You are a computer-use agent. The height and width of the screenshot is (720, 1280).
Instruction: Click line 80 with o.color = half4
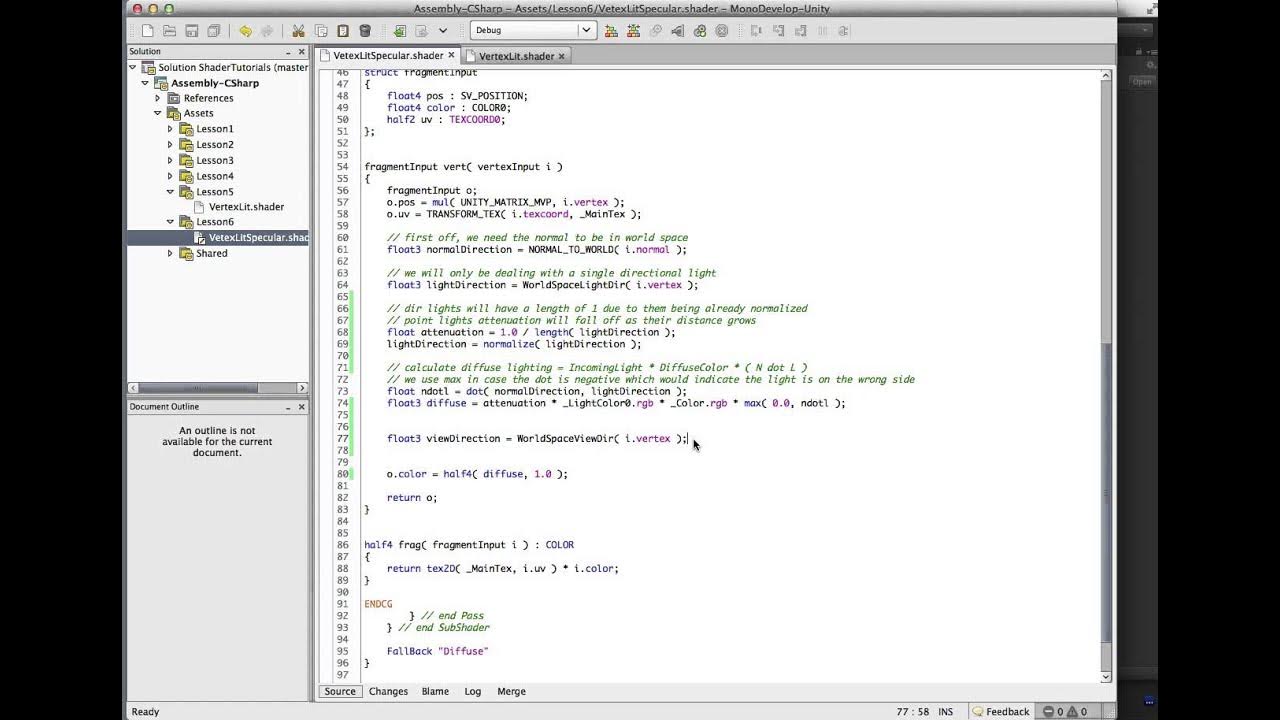tap(476, 474)
